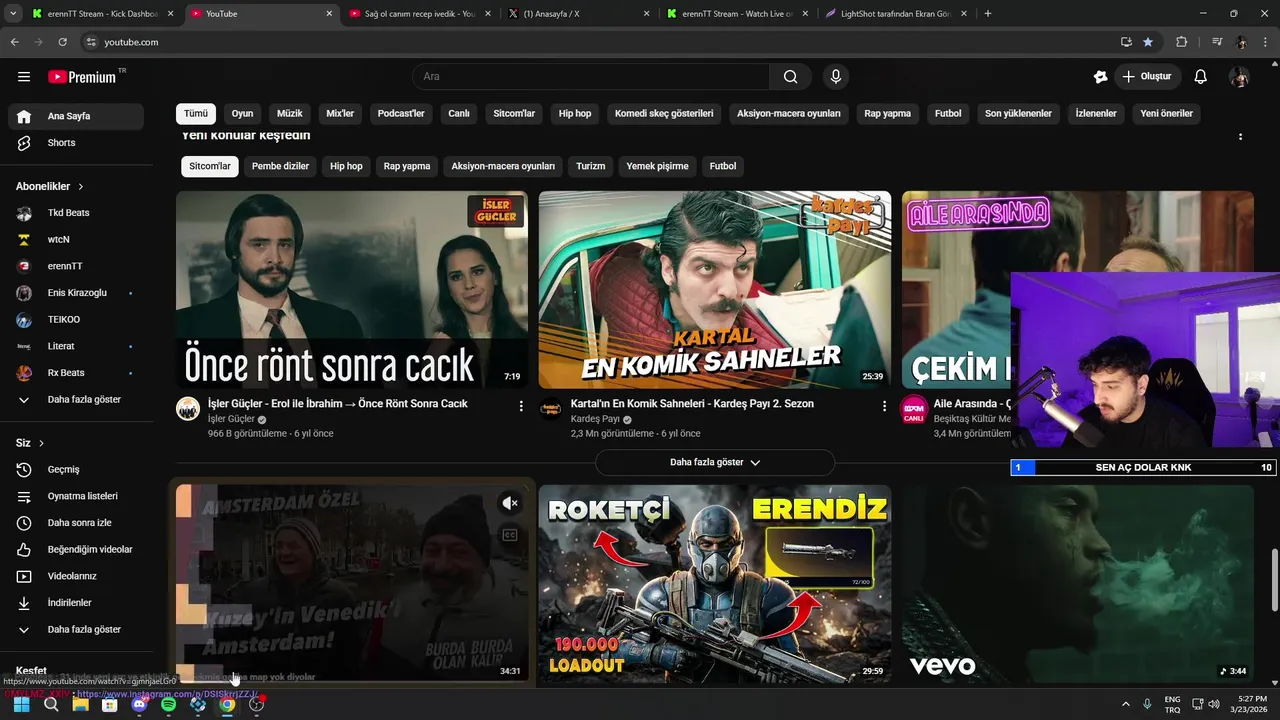This screenshot has width=1280, height=720.
Task: Bookmark star in address bar
Action: point(1148,42)
